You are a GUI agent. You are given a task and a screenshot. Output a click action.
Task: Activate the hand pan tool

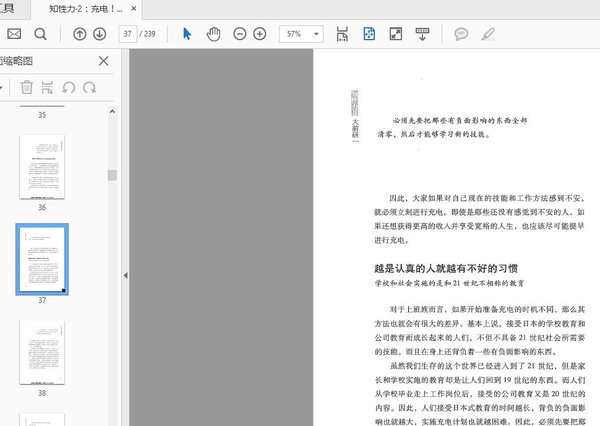(213, 34)
